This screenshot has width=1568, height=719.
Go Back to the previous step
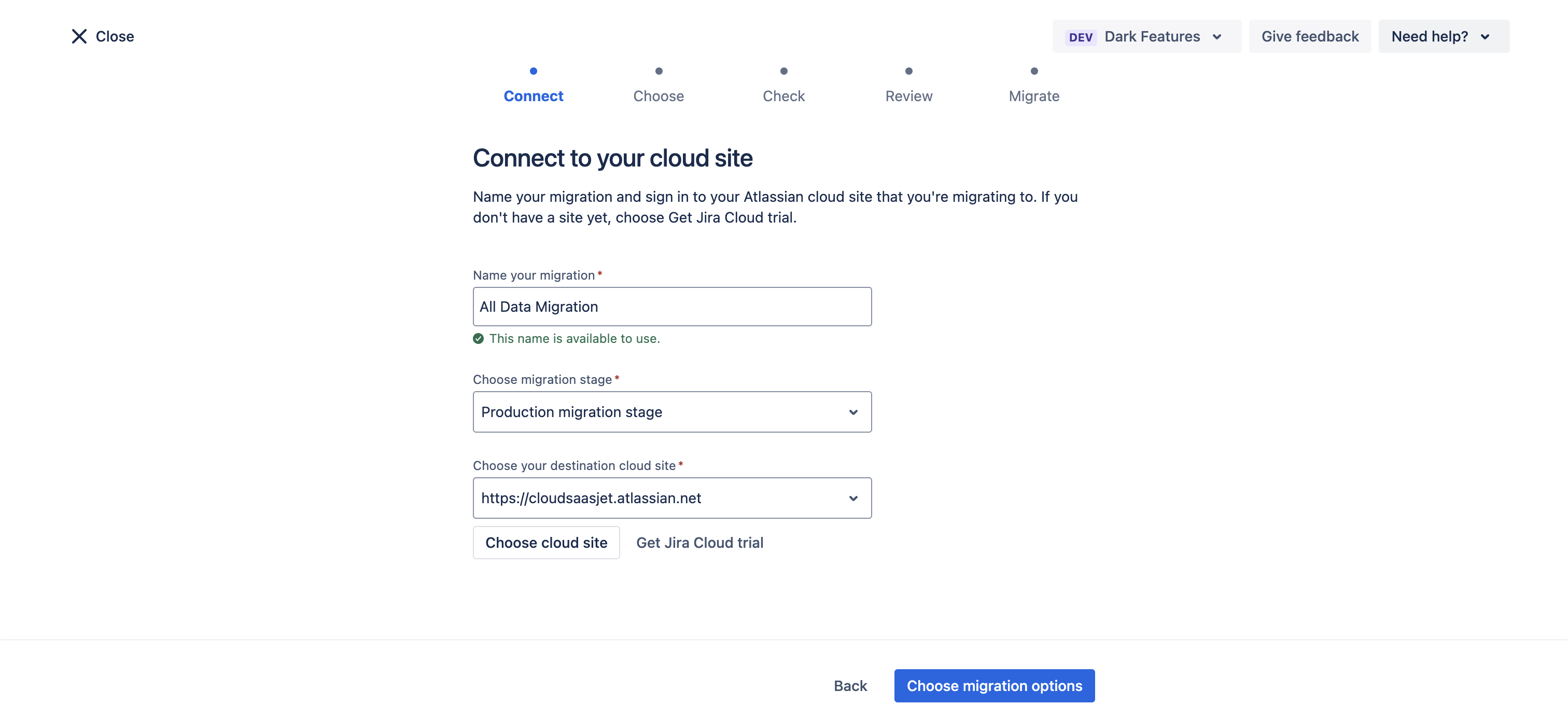coord(850,685)
